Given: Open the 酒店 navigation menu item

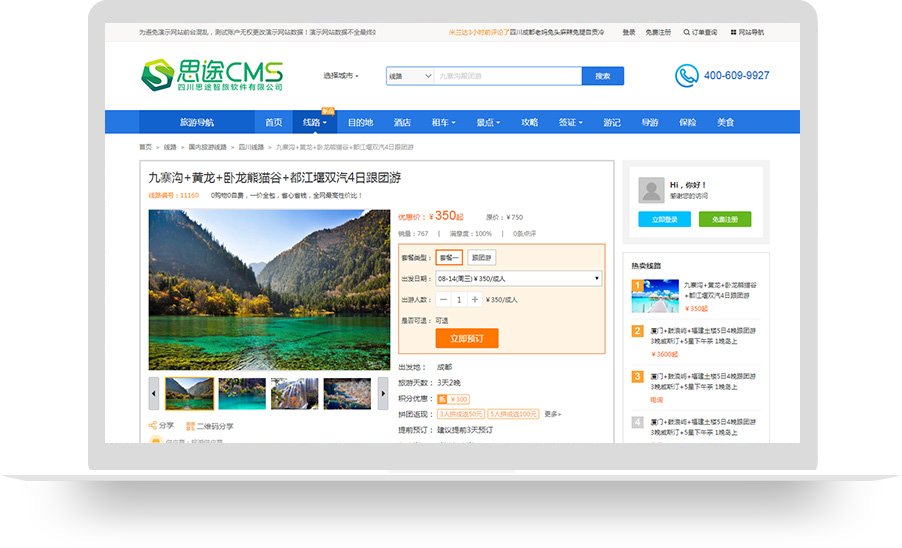Looking at the screenshot, I should pos(402,122).
